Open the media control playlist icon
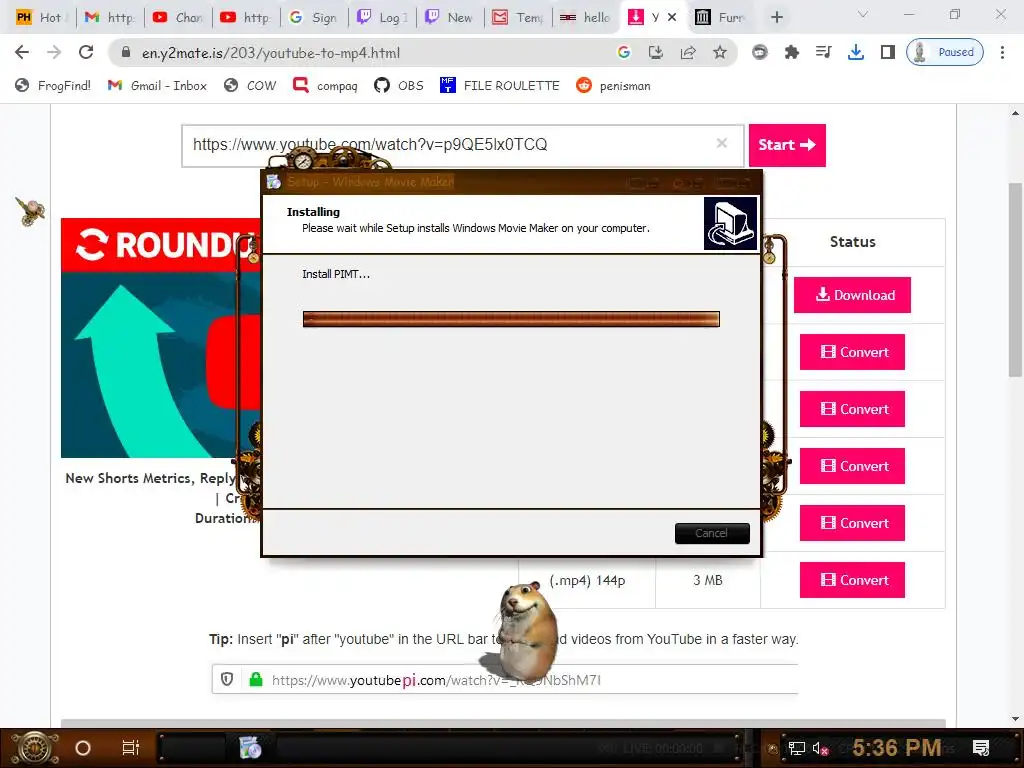Viewport: 1024px width, 768px height. tap(824, 52)
